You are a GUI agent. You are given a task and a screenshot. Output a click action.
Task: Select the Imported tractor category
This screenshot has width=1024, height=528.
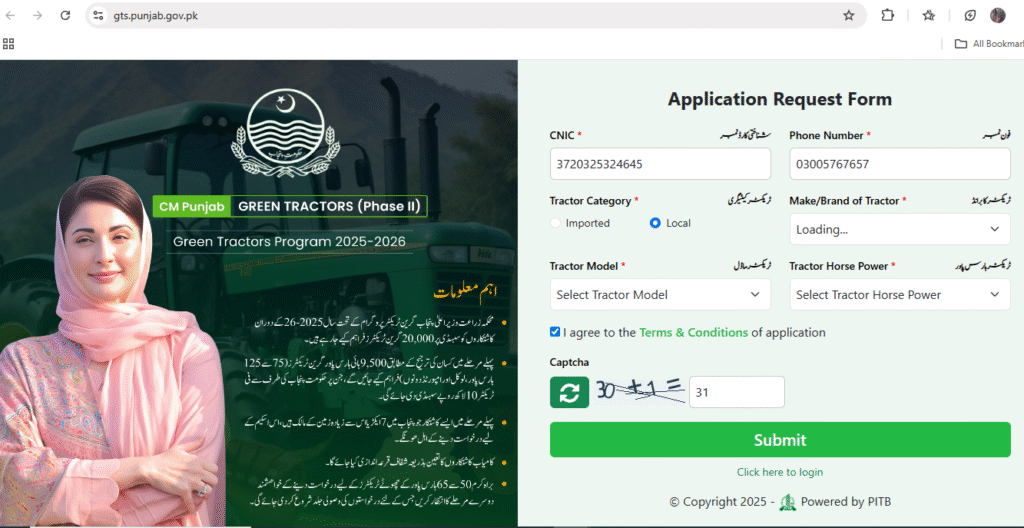(556, 223)
